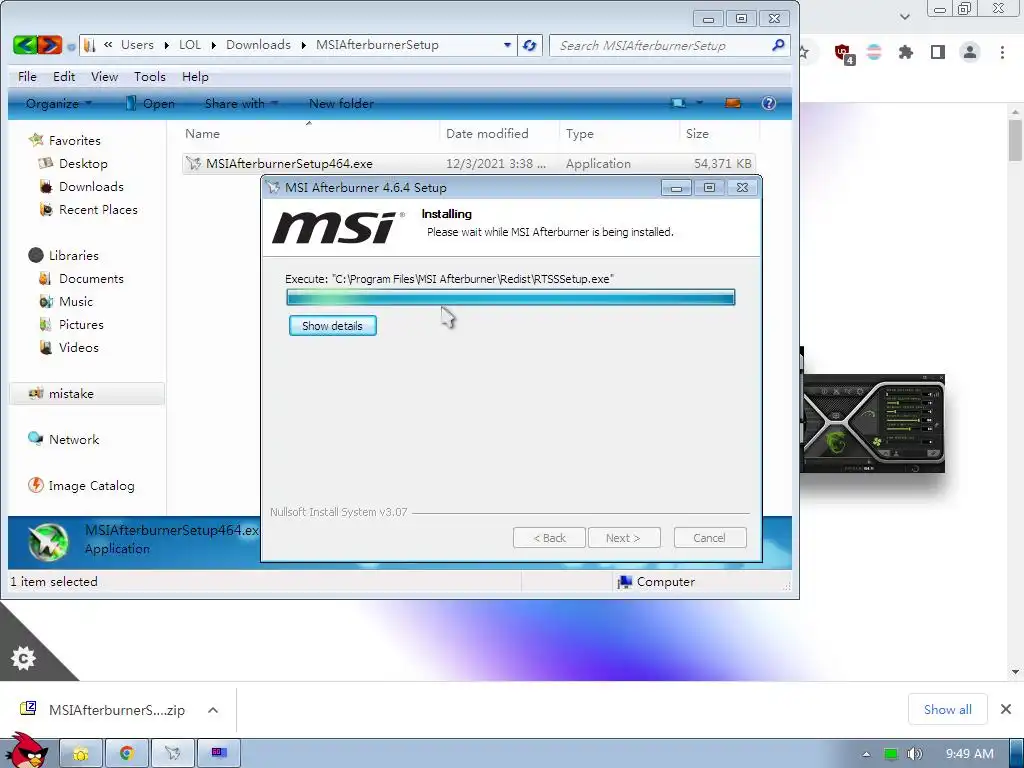
Task: Toggle the preview pane icon
Action: click(x=733, y=103)
